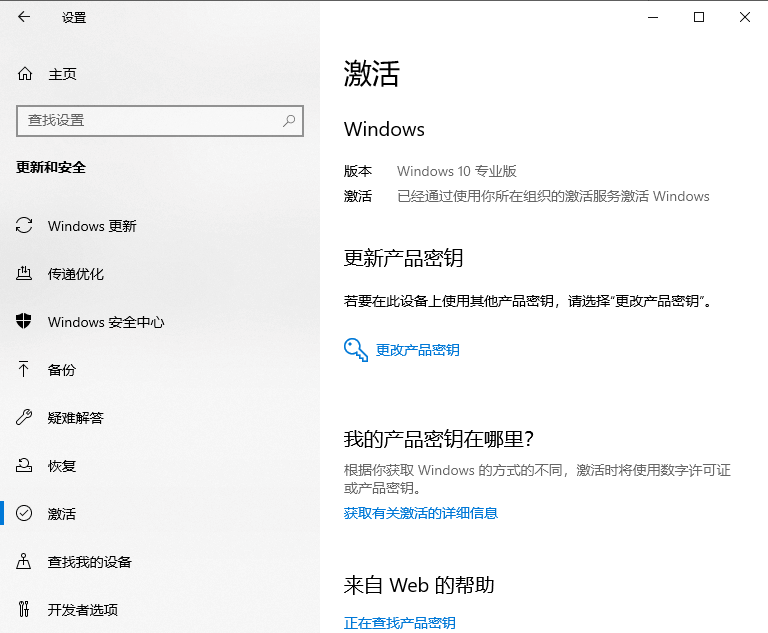Viewport: 768px width, 633px height.
Task: Click the back arrow in Settings header
Action: click(x=24, y=17)
